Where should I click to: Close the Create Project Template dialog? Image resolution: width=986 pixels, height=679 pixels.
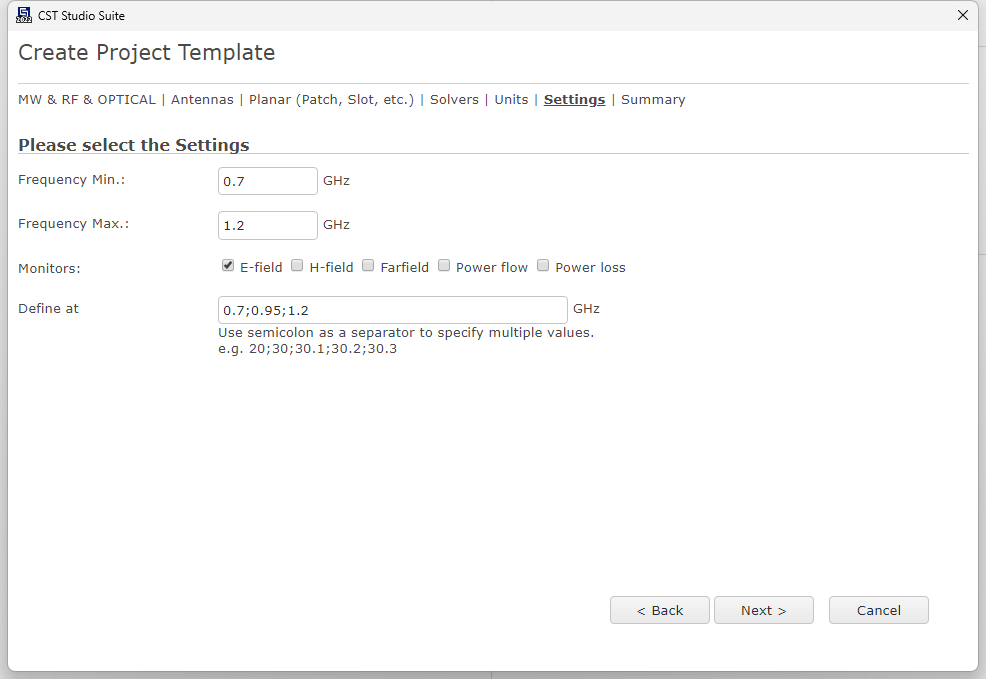pos(962,15)
